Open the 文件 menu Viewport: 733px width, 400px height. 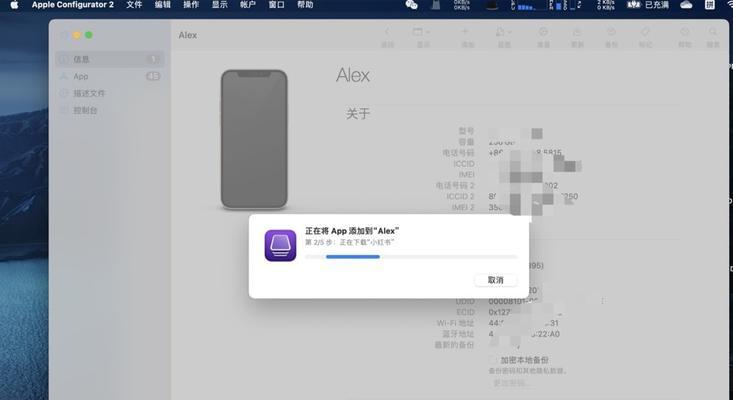pos(134,5)
